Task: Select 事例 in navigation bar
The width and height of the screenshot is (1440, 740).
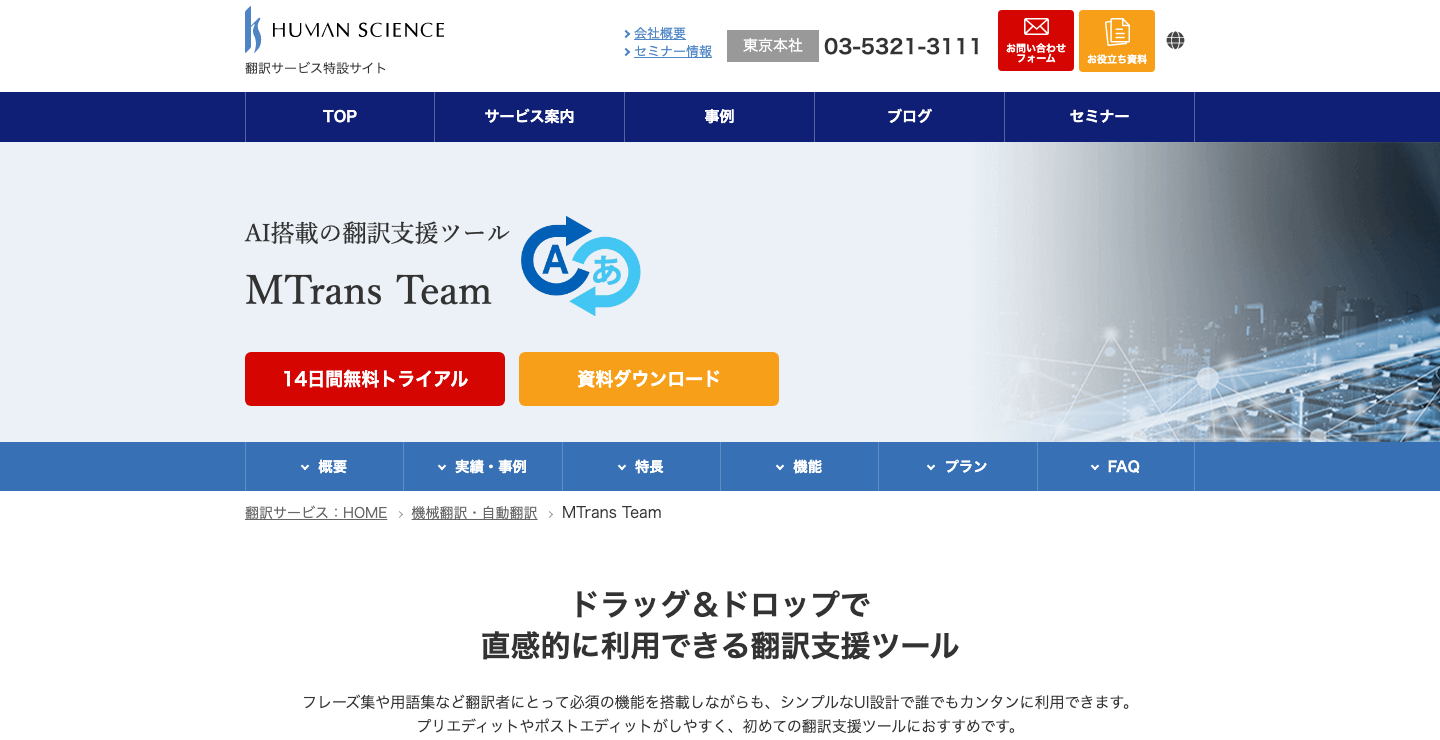Action: tap(720, 117)
